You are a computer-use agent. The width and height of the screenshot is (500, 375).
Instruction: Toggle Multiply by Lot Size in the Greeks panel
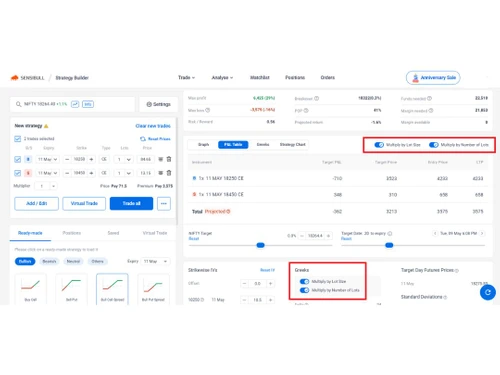(x=304, y=281)
